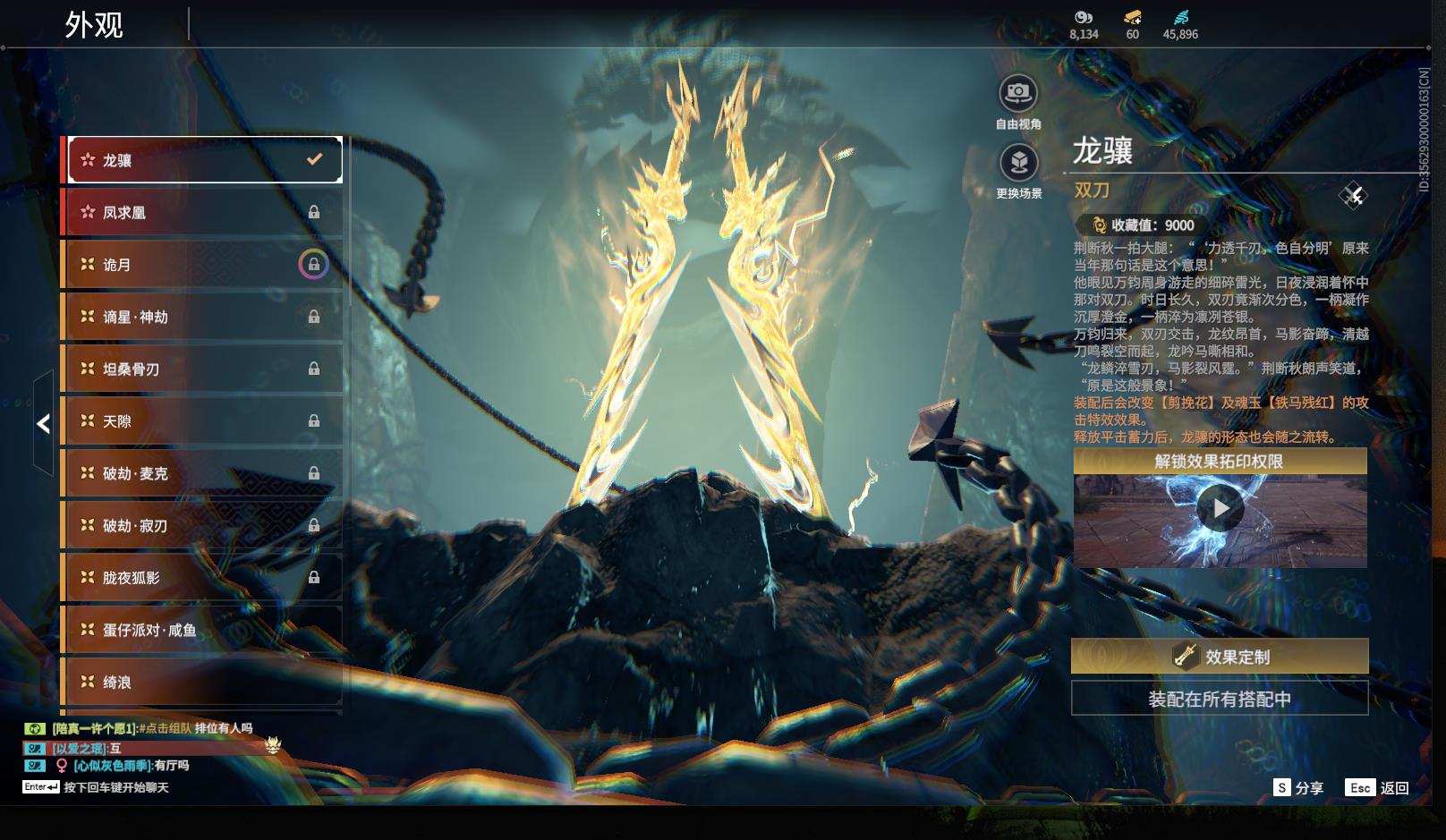Click the star icon on 龙骧 row

click(x=88, y=160)
